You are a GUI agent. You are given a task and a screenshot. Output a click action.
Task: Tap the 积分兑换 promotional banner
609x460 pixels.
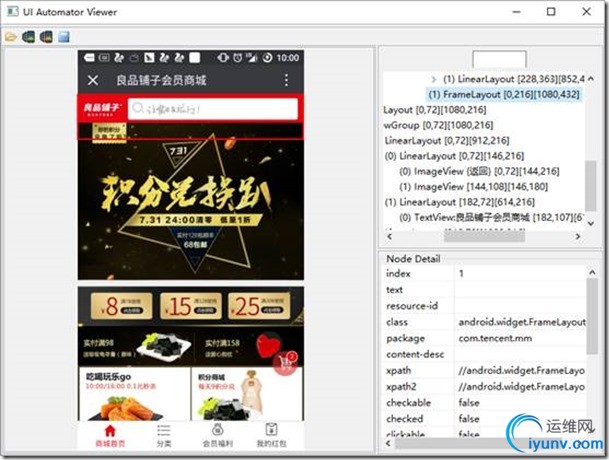pos(191,202)
